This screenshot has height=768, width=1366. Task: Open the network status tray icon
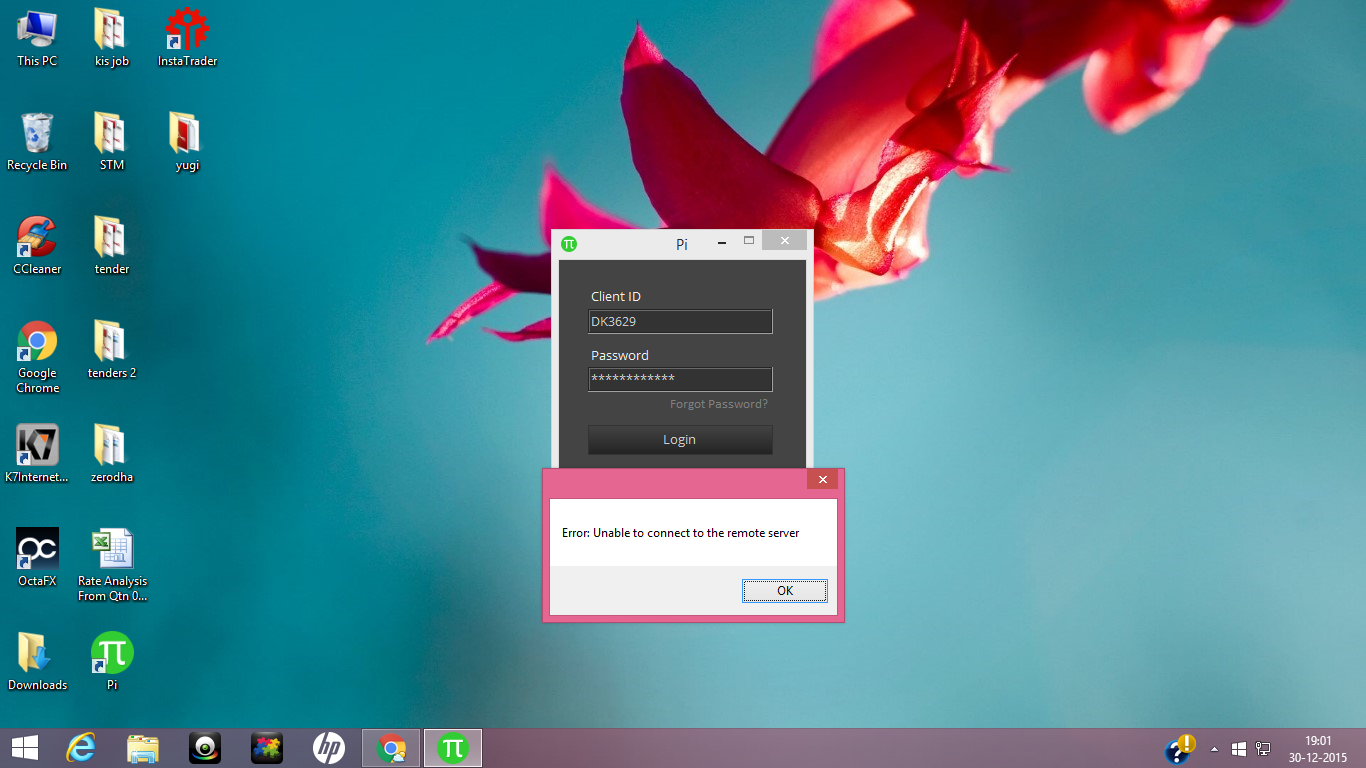(1263, 748)
